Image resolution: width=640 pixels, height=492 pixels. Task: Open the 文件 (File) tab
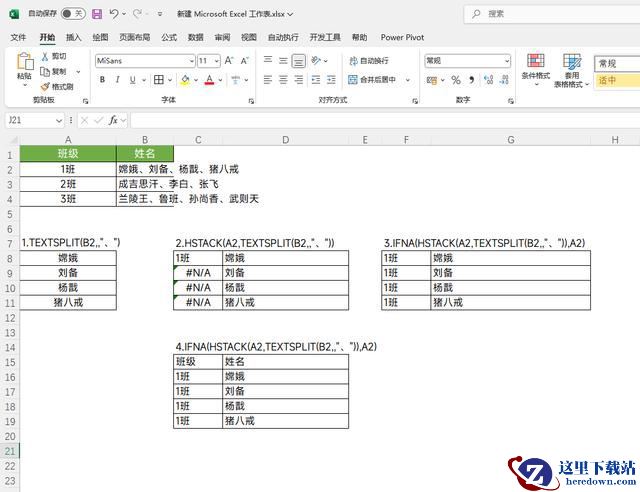pyautogui.click(x=18, y=38)
